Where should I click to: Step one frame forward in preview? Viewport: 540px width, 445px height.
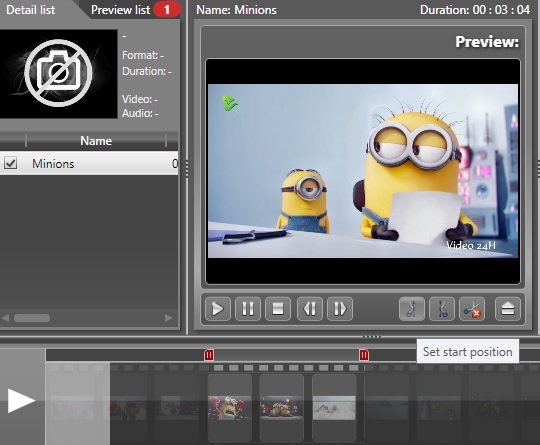(x=340, y=309)
